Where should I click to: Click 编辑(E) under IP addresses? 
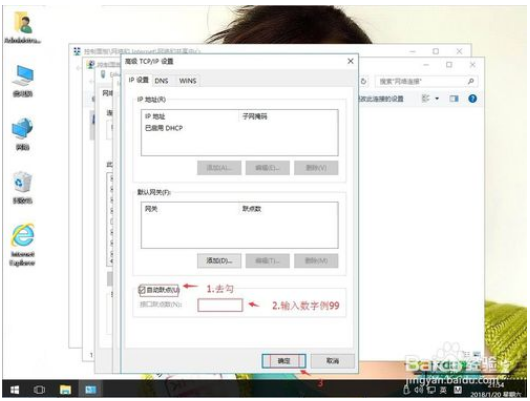[267, 168]
